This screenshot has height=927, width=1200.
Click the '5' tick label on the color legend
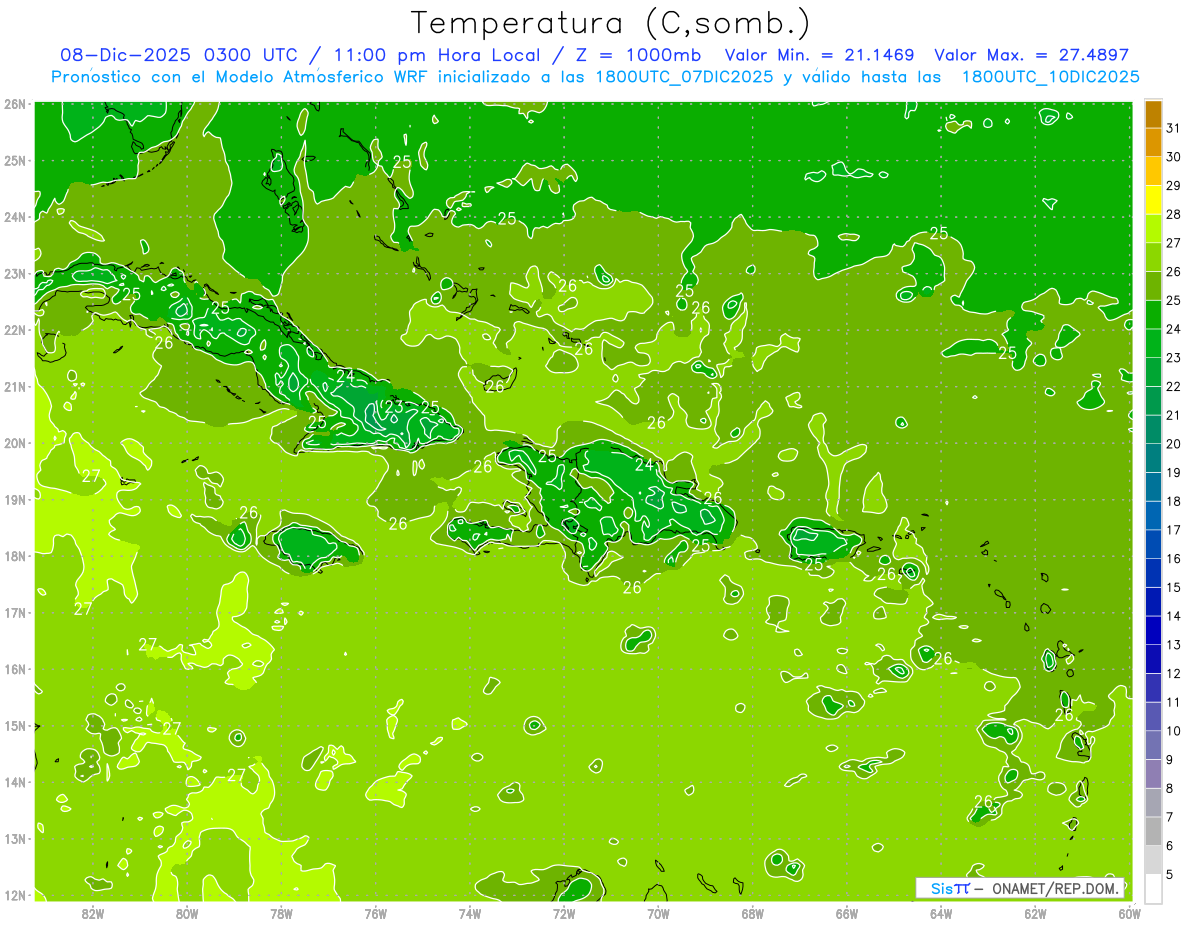pos(1170,874)
